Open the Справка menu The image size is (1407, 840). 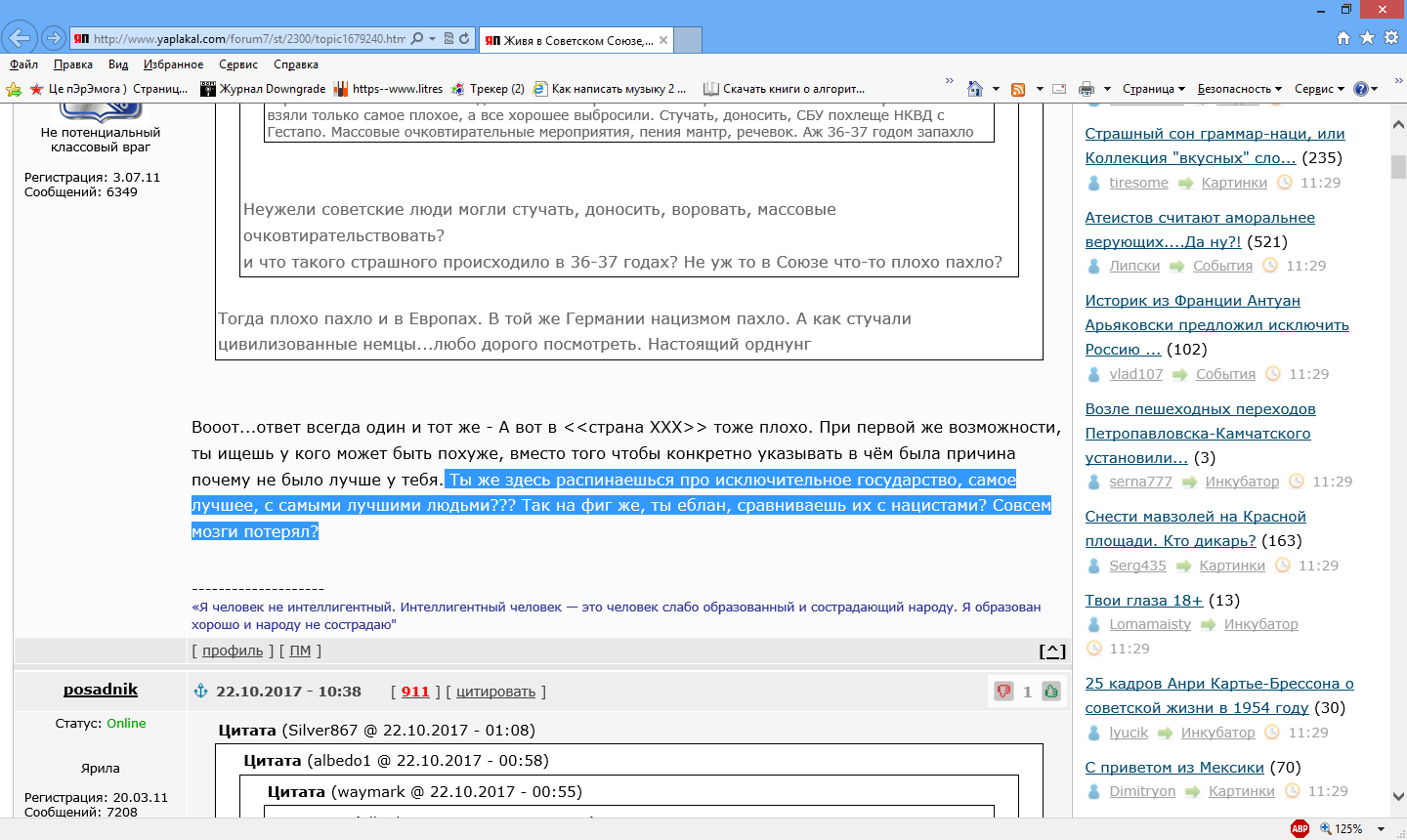click(296, 64)
